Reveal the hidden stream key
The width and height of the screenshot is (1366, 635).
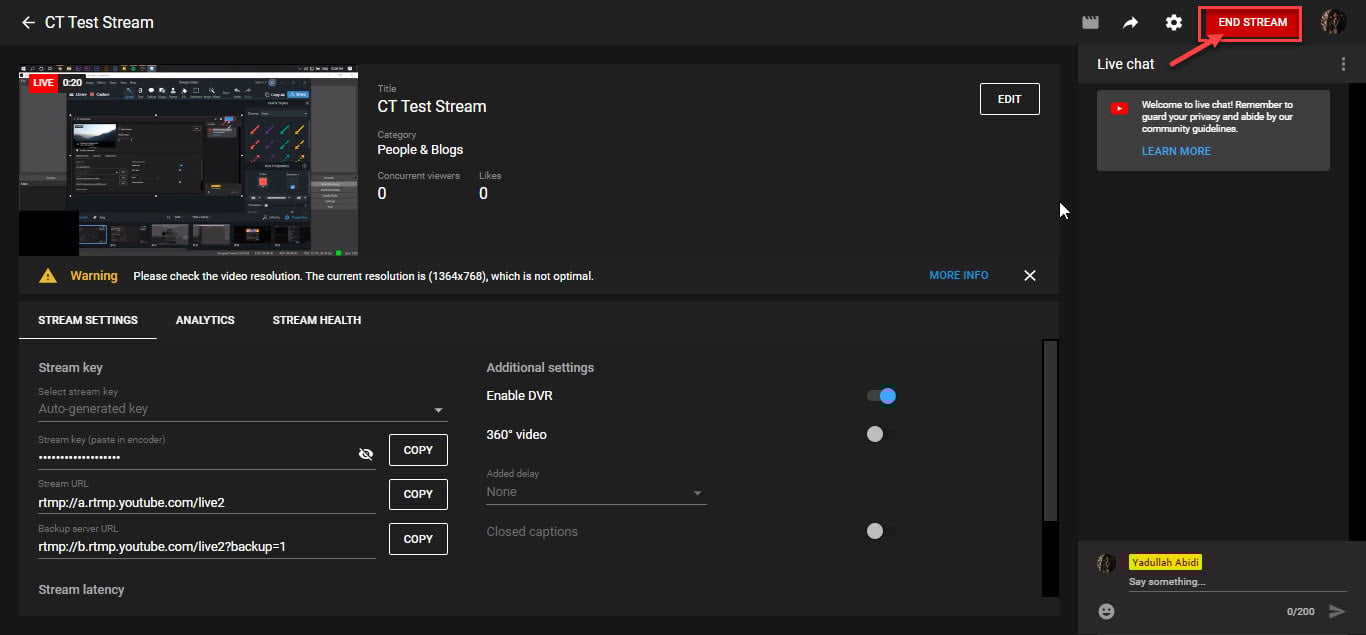click(x=366, y=454)
